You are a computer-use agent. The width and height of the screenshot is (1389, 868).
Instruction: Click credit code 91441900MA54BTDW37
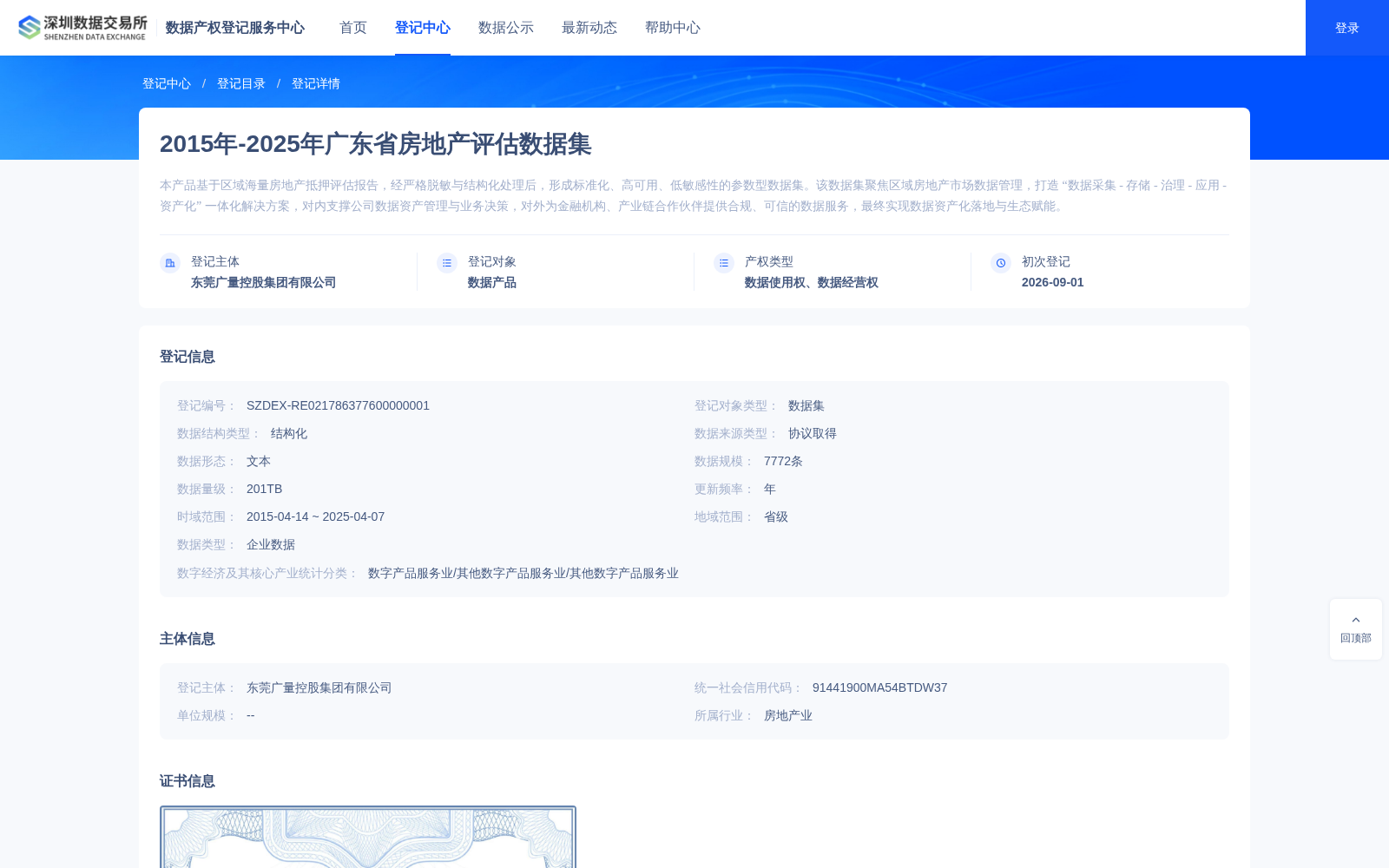pos(880,687)
